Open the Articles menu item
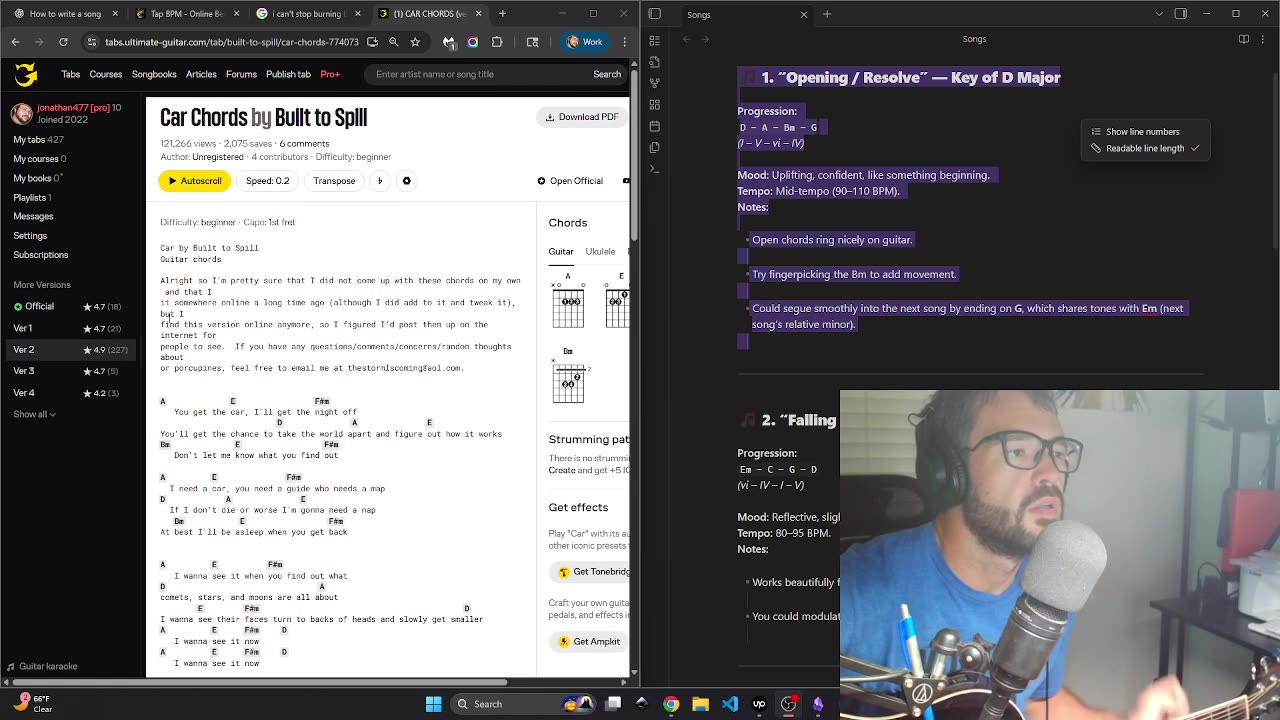Viewport: 1280px width, 720px height. point(201,74)
